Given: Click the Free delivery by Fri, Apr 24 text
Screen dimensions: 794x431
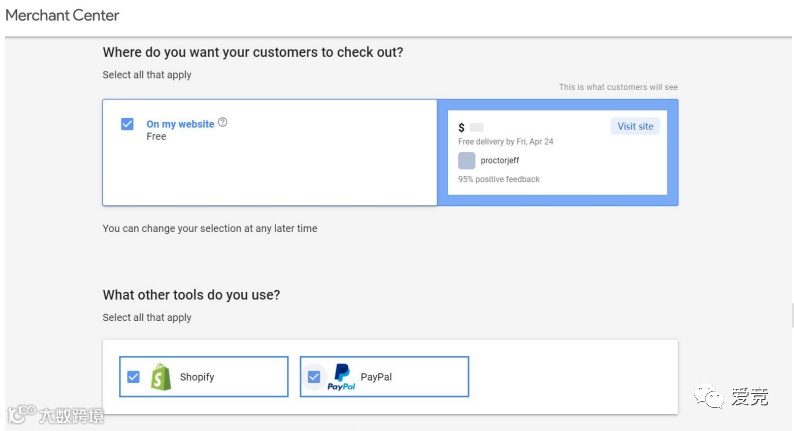Looking at the screenshot, I should tap(506, 142).
